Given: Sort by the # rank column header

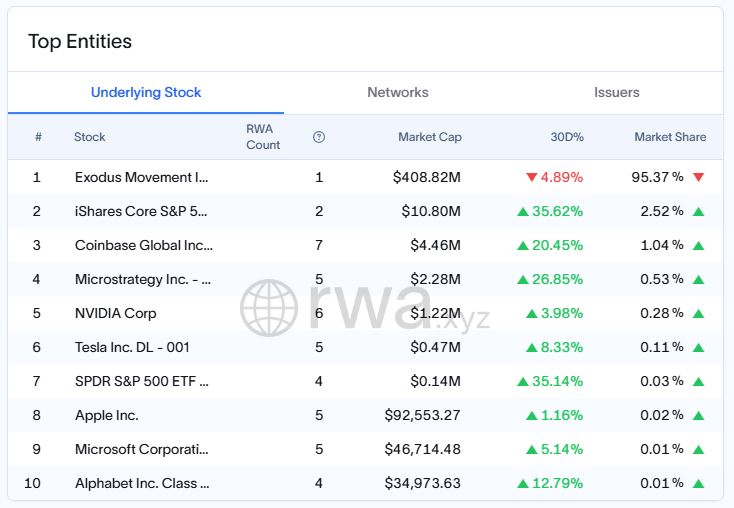Looking at the screenshot, I should coord(38,137).
